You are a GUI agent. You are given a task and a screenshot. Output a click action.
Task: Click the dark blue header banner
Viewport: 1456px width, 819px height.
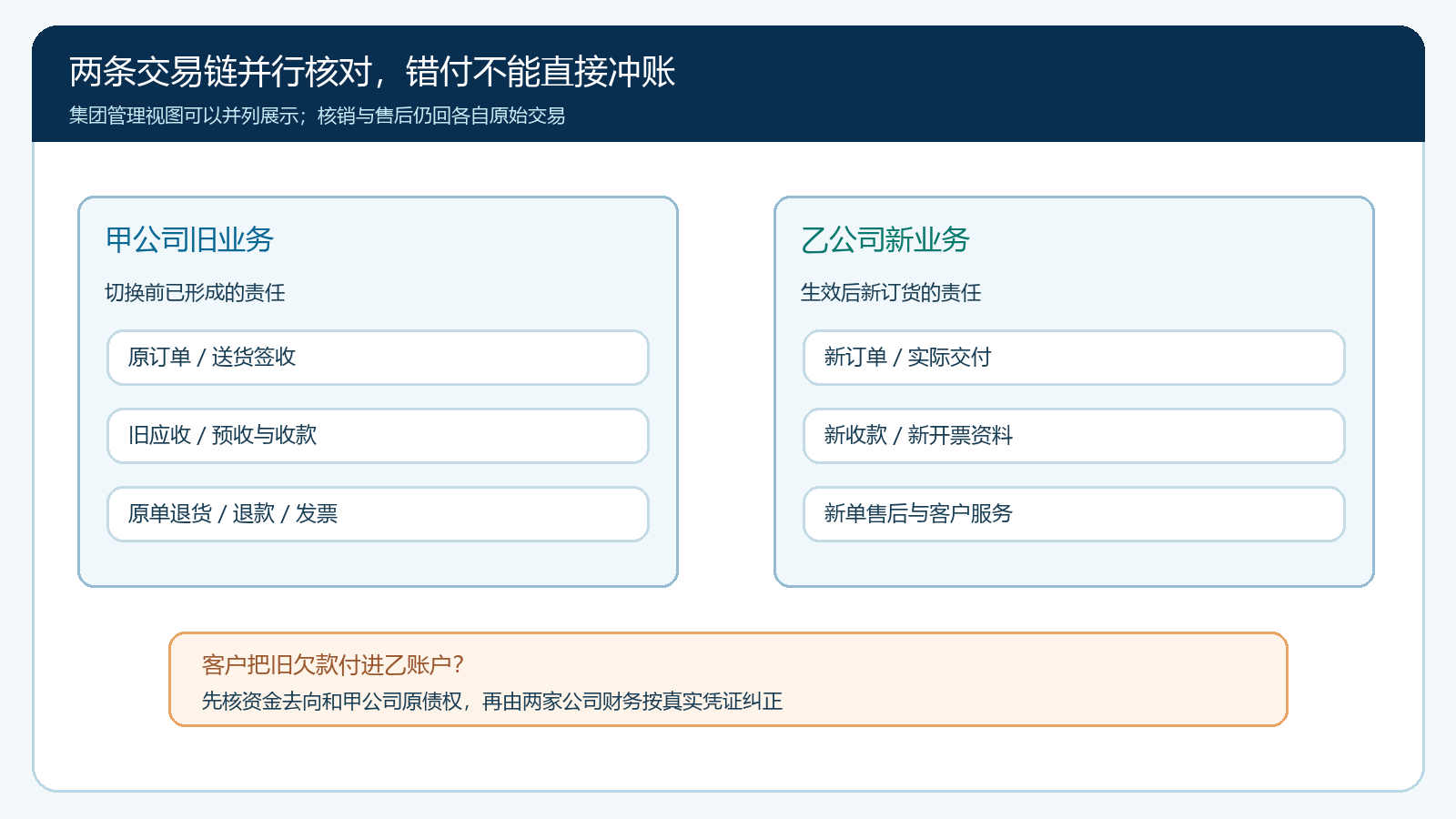pos(728,84)
